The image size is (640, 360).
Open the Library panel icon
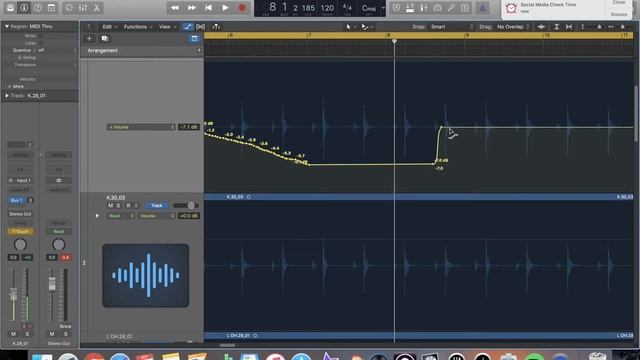11,7
